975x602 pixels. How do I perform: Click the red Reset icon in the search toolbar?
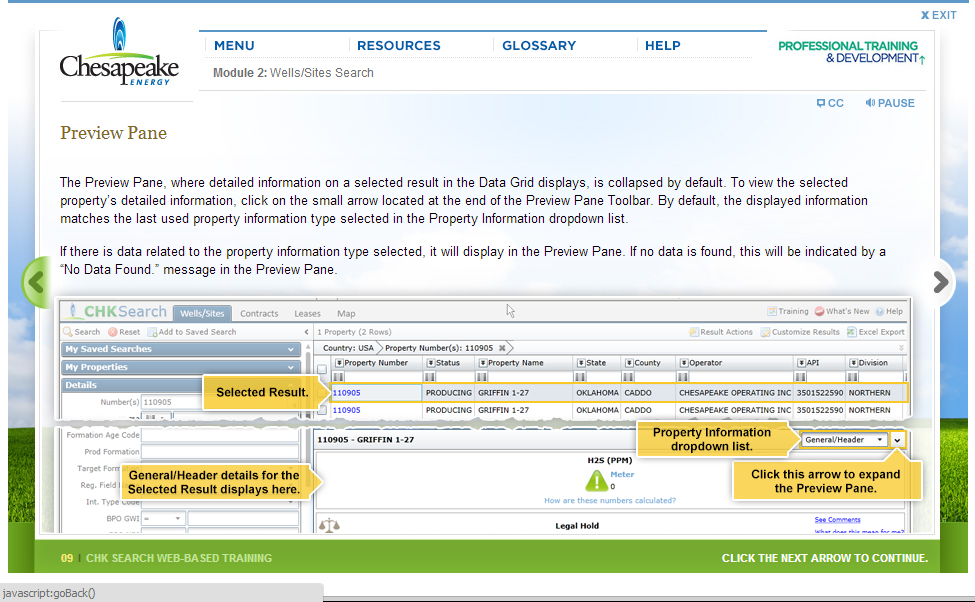click(113, 332)
